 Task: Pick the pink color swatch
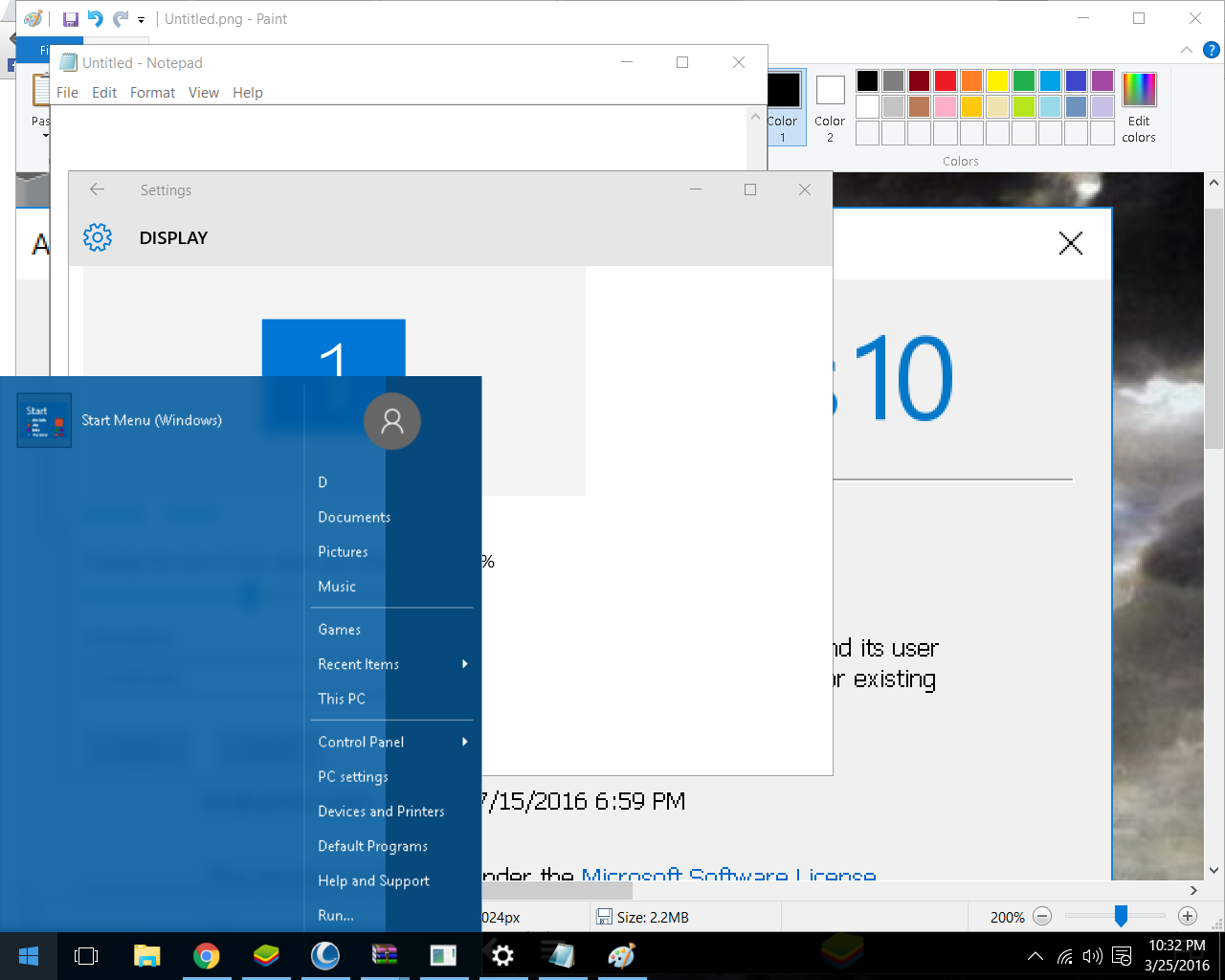(946, 106)
